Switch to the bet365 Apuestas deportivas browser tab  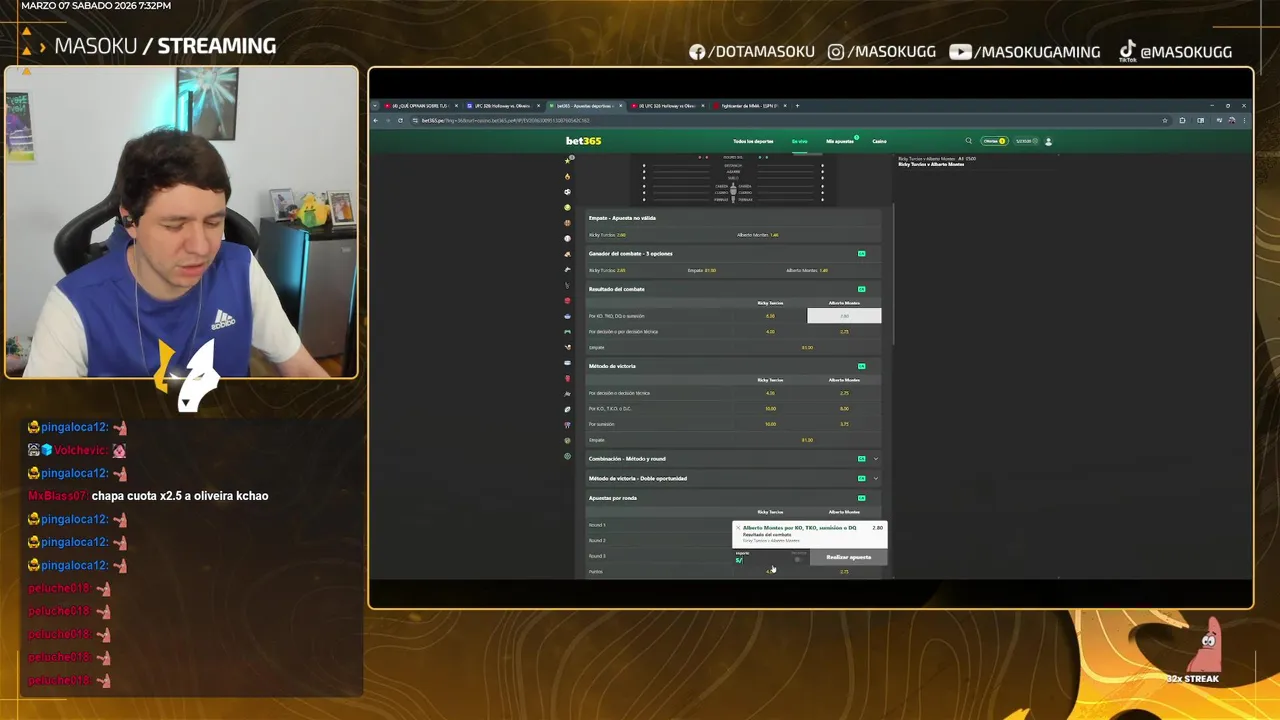pyautogui.click(x=584, y=105)
